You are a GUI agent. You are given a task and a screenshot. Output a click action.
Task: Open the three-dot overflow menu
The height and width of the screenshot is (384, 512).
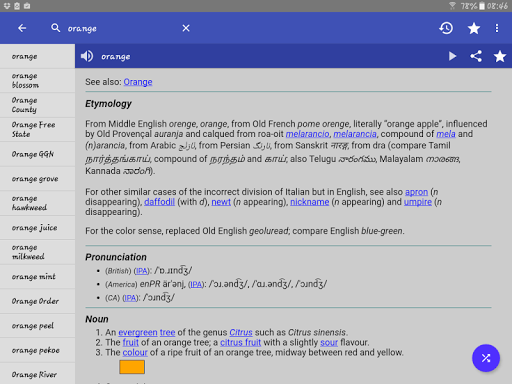pyautogui.click(x=497, y=28)
